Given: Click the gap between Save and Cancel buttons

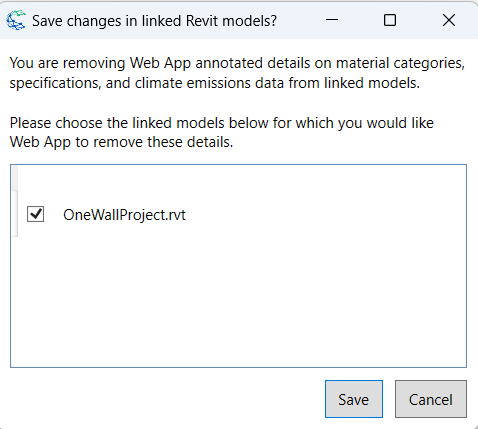Looking at the screenshot, I should tap(389, 399).
